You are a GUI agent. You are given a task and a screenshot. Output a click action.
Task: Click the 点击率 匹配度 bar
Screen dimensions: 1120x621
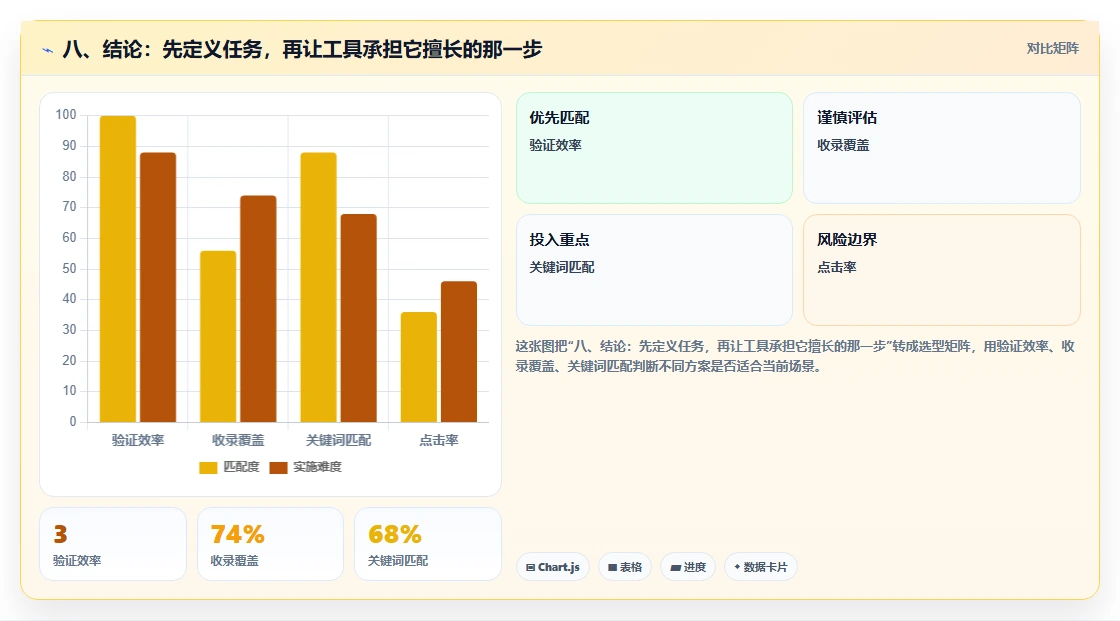tap(419, 367)
